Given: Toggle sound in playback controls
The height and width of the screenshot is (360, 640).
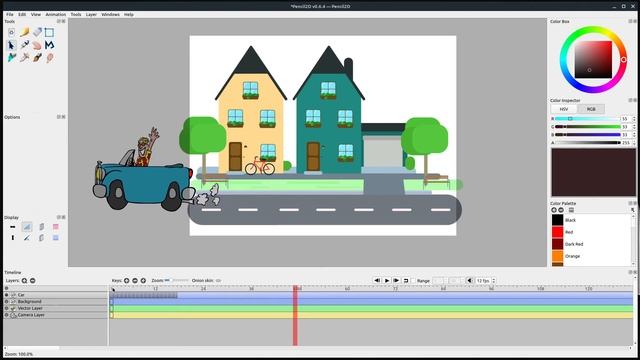Looking at the screenshot, I should 469,280.
